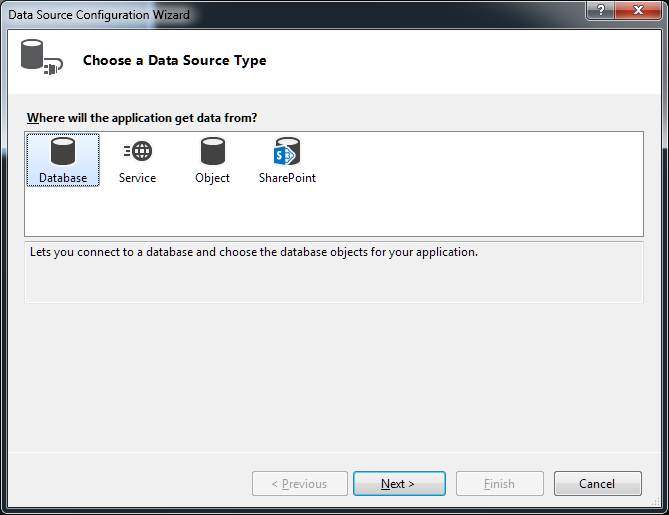669x515 pixels.
Task: Open the help question mark button
Action: coord(600,10)
